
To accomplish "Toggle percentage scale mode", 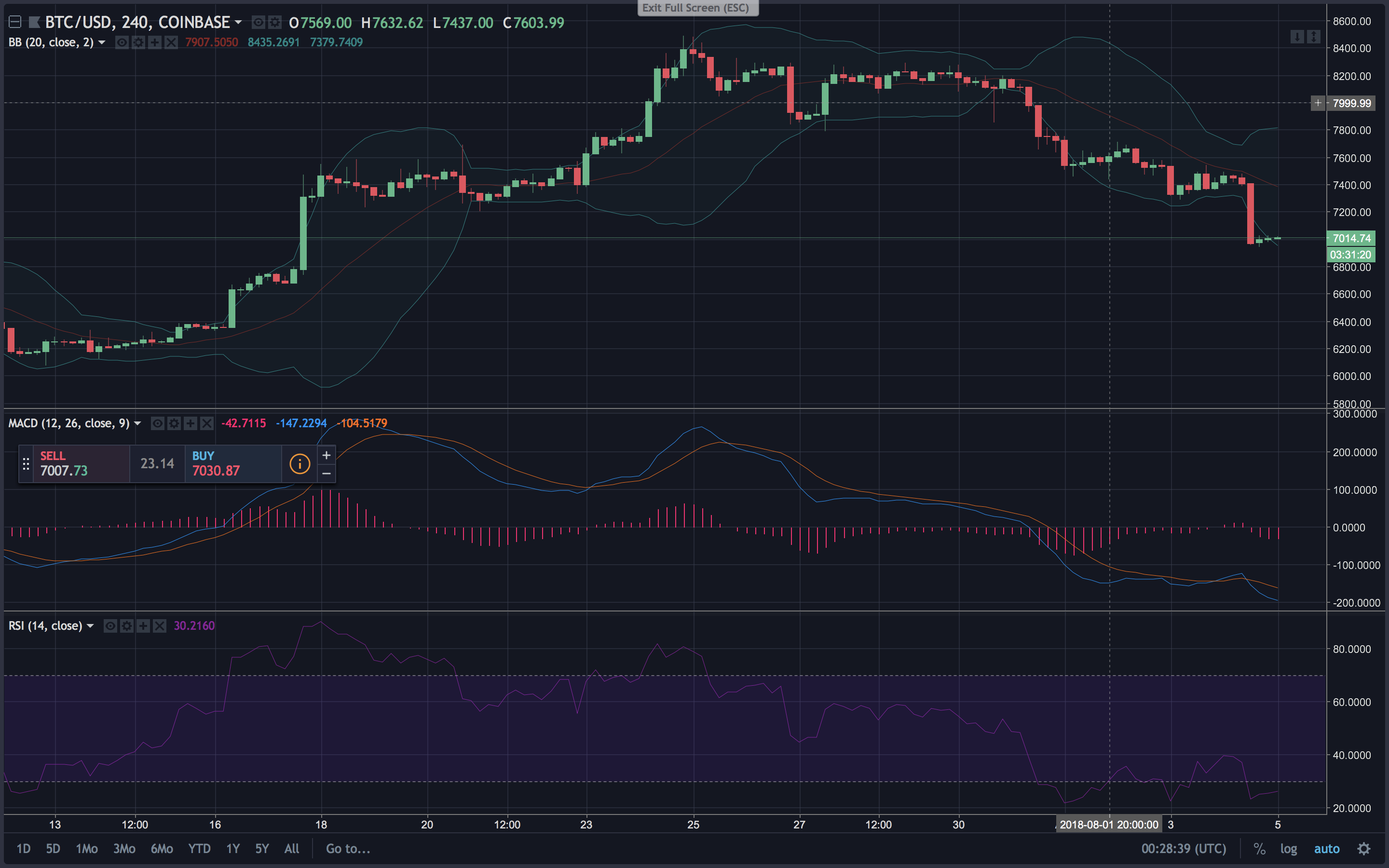I will (x=1259, y=849).
